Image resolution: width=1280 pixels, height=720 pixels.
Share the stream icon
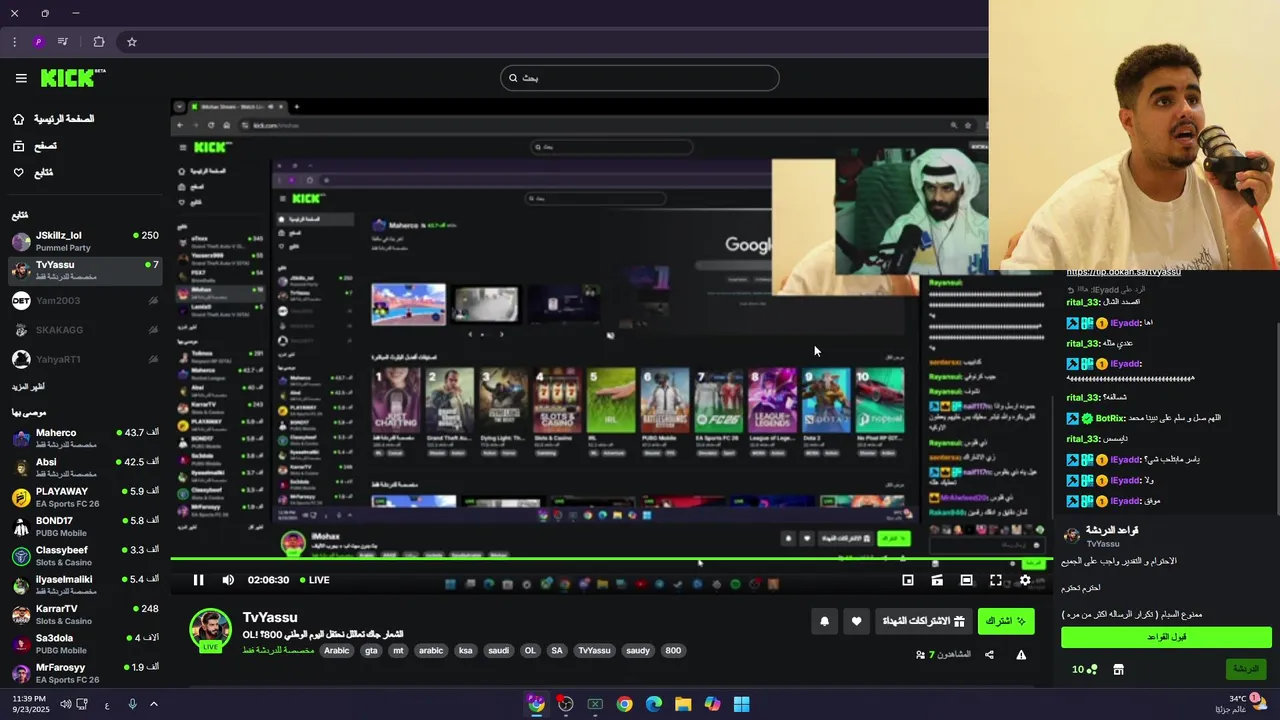pos(989,655)
